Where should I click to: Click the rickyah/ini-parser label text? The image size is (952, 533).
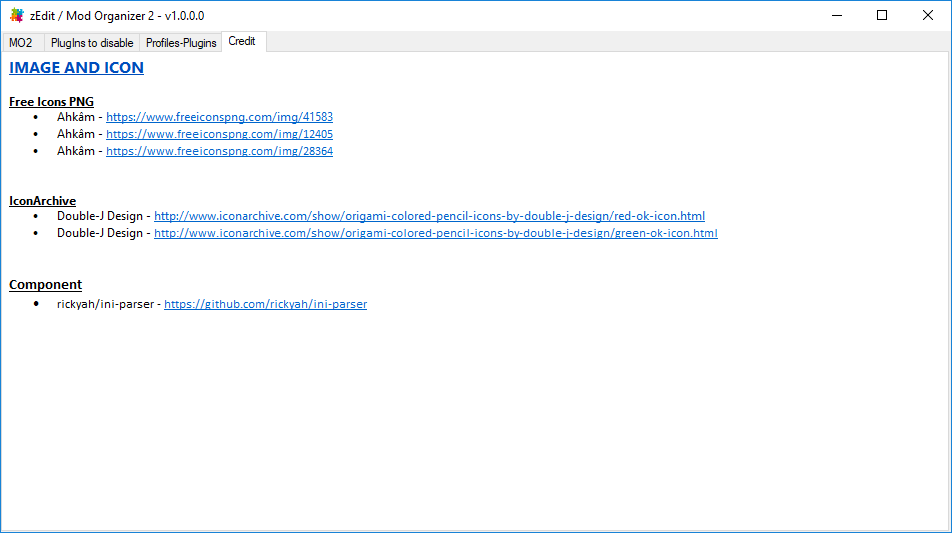[105, 304]
